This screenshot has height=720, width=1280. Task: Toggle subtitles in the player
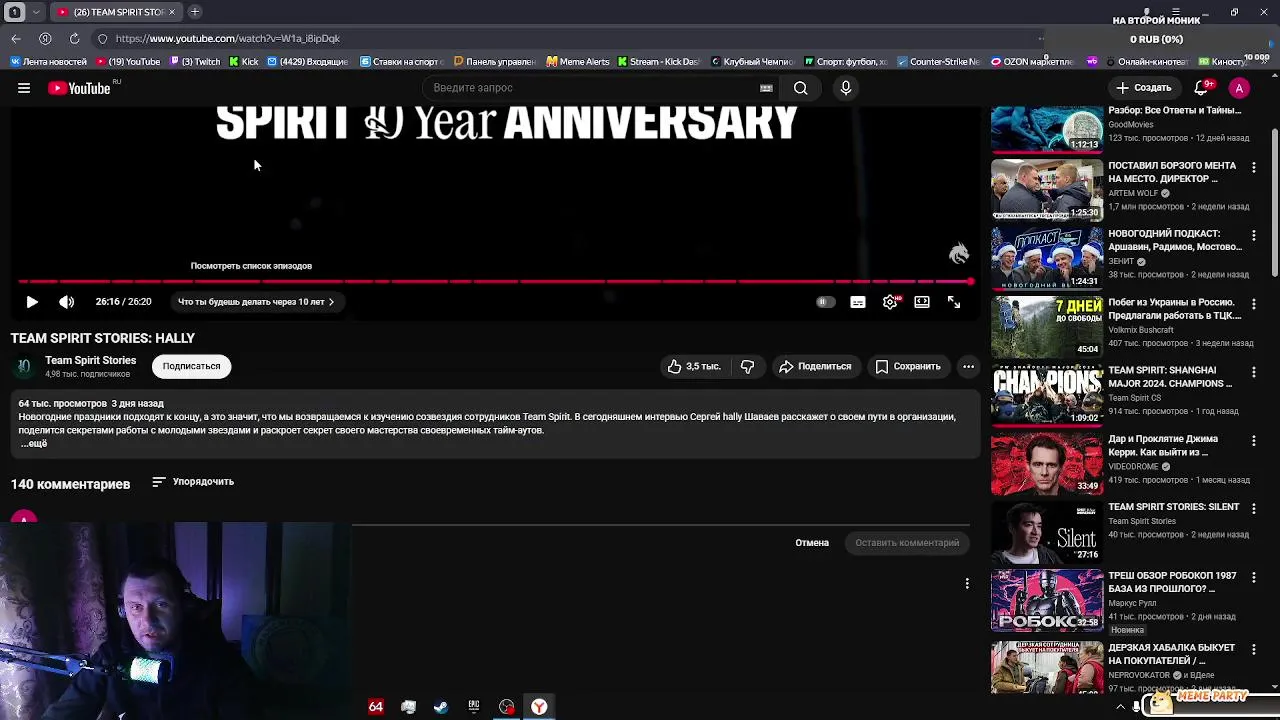point(858,302)
